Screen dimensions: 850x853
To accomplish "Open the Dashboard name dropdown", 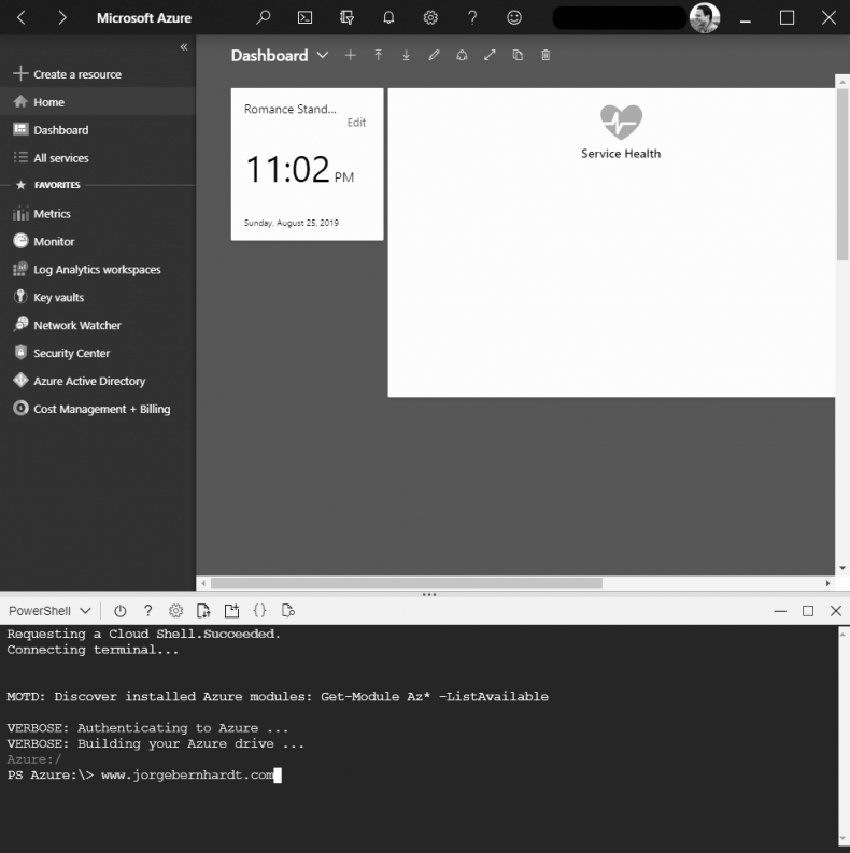I will [322, 55].
